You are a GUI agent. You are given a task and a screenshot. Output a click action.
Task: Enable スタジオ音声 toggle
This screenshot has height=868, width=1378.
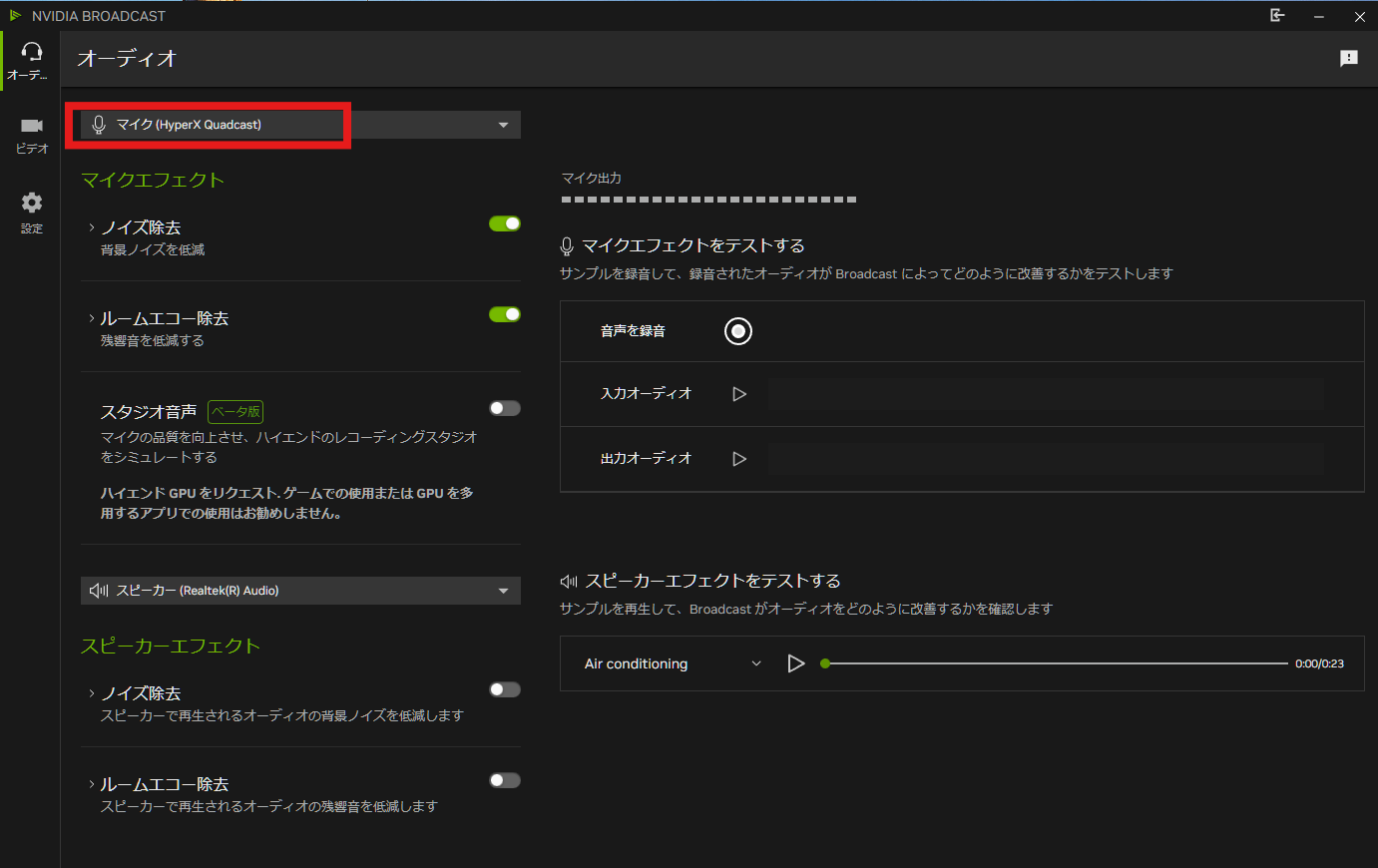pos(505,408)
